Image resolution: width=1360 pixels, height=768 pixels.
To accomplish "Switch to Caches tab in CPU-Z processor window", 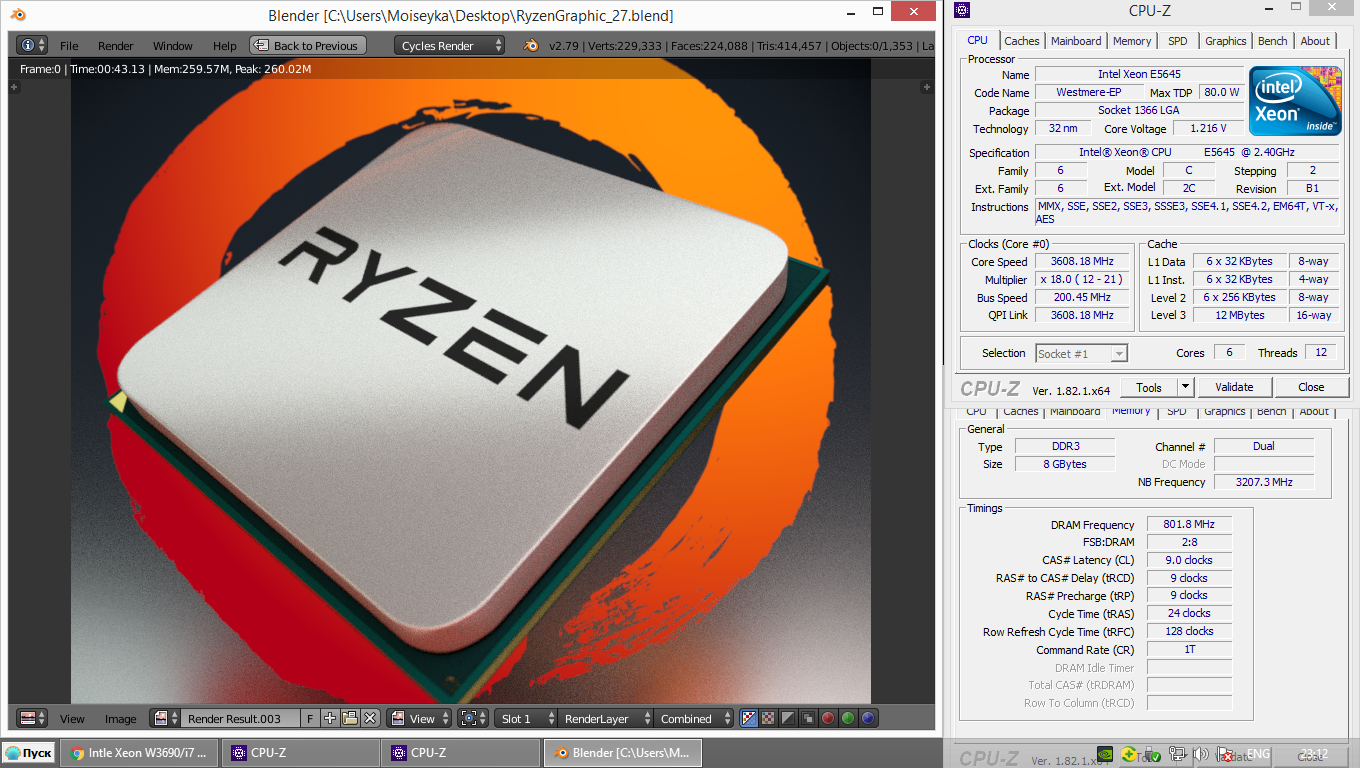I will 1022,41.
